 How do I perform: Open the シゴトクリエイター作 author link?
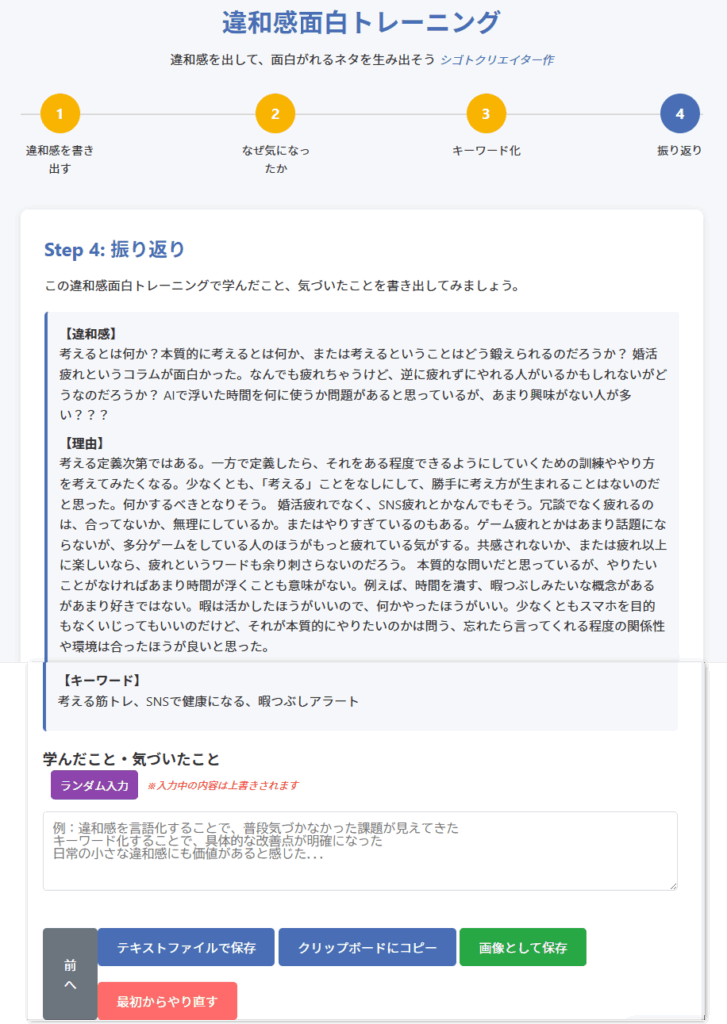[497, 60]
